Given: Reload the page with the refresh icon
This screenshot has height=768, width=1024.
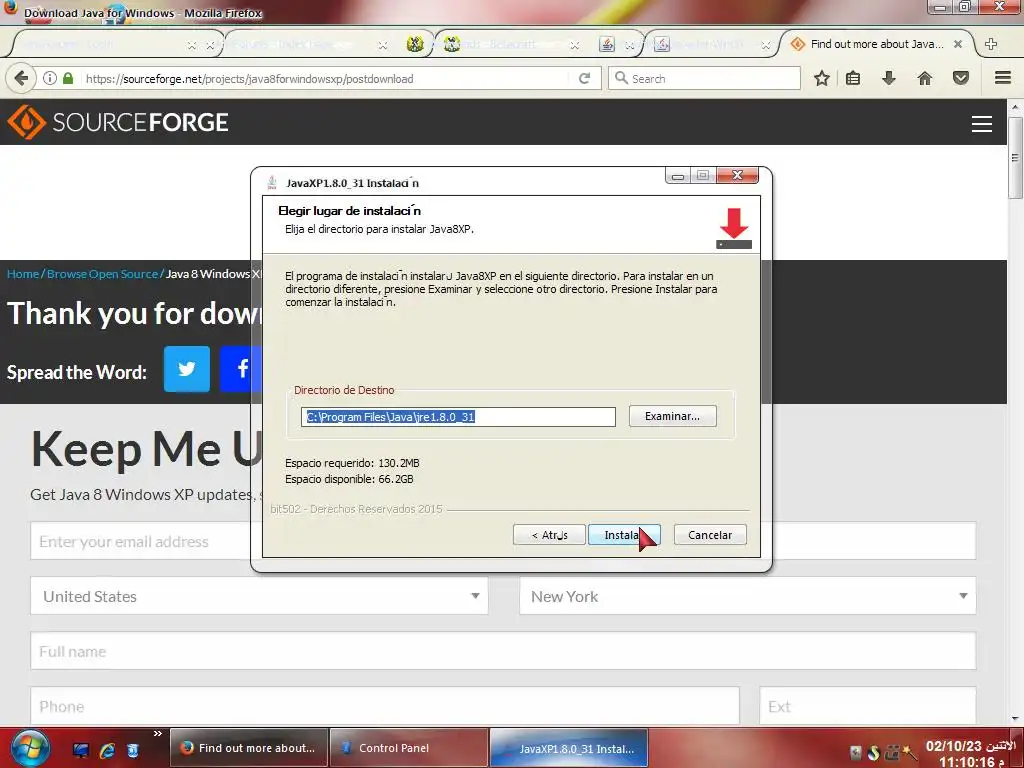Looking at the screenshot, I should (584, 78).
